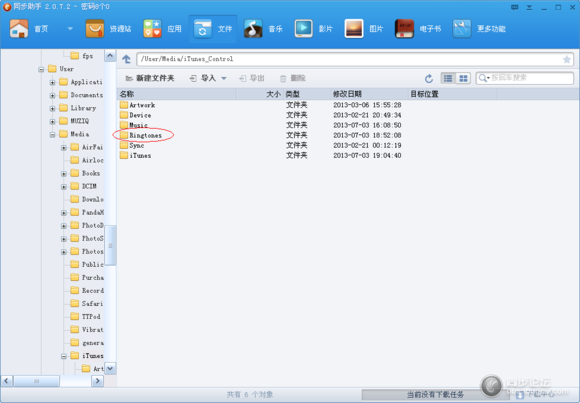This screenshot has width=580, height=403.
Task: Expand the dropdown arrow next to 首页
Action: click(70, 29)
